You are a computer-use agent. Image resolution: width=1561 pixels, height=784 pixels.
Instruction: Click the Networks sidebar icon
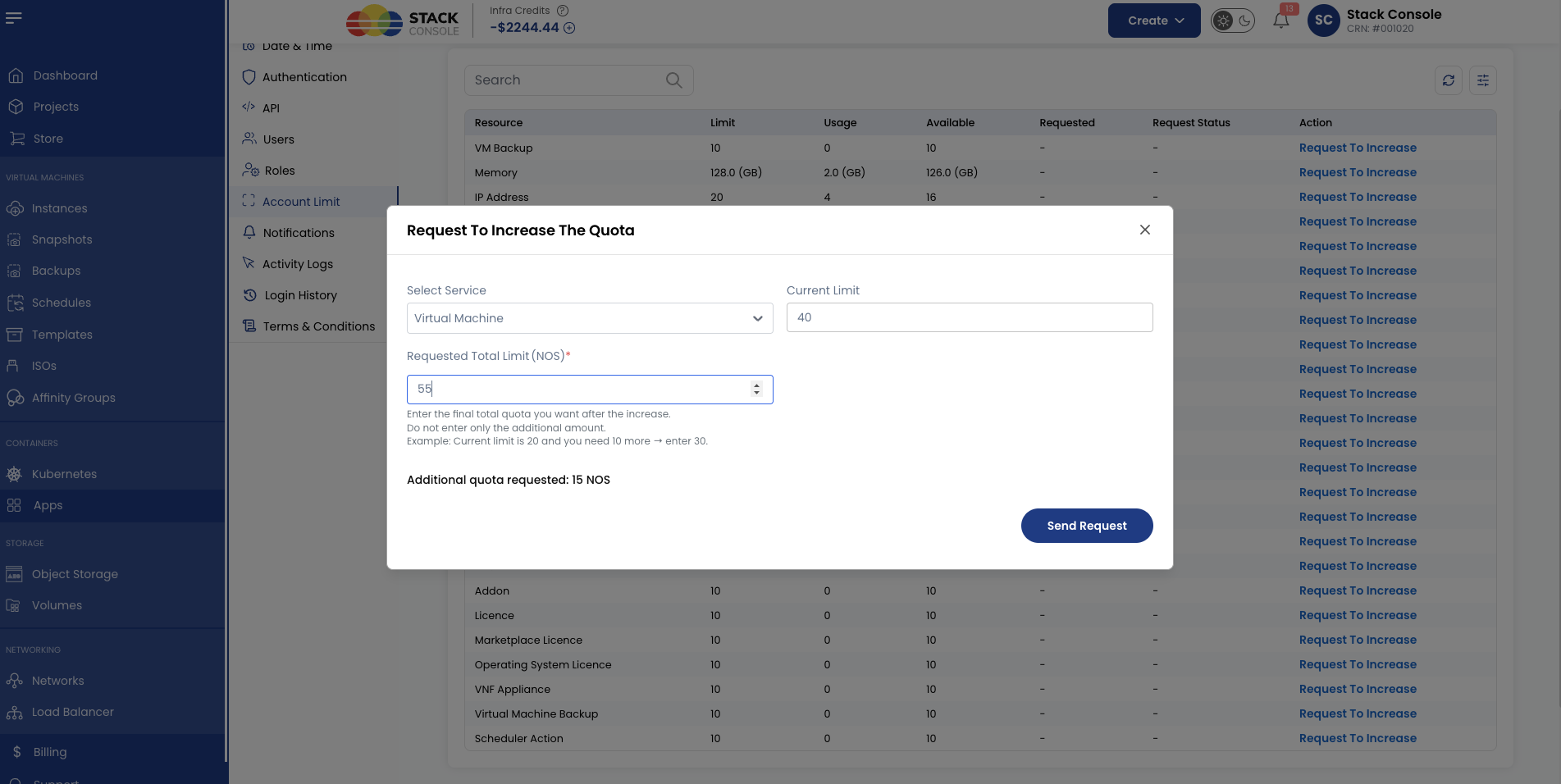coord(14,681)
